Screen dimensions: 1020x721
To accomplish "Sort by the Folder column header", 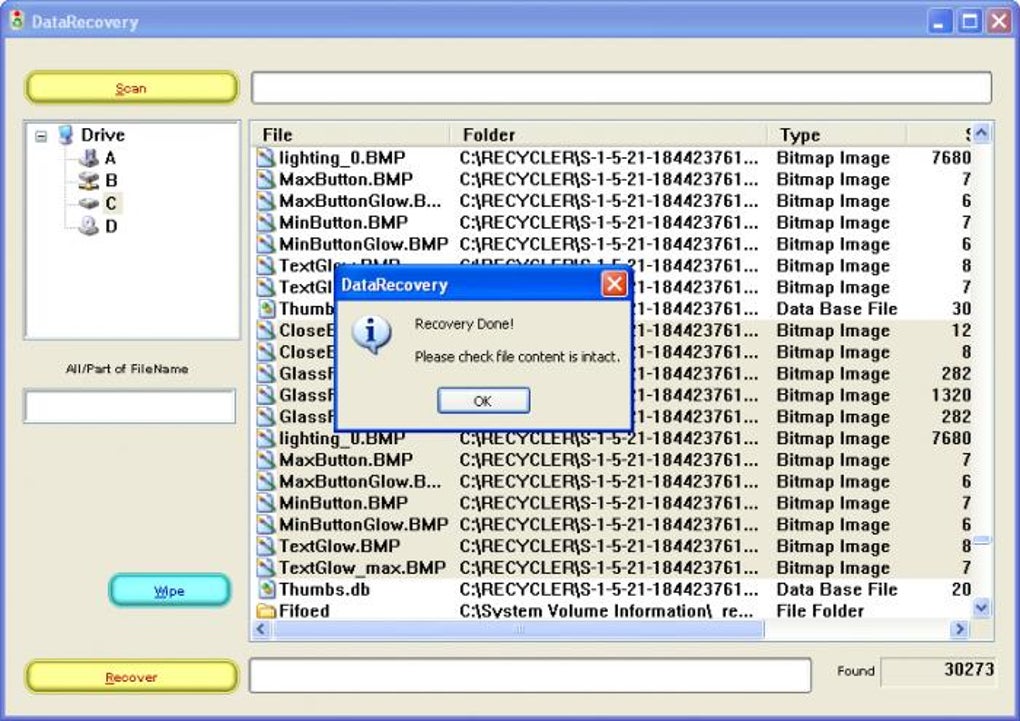I will [x=608, y=135].
